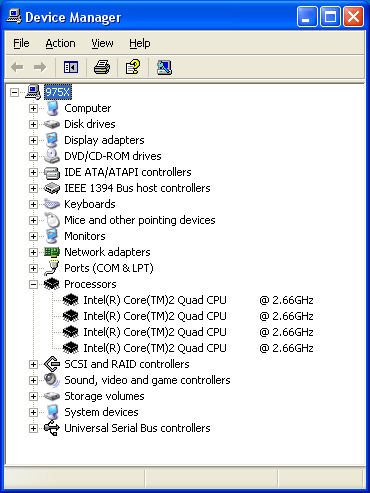
Task: Click the Monitors icon
Action: (x=52, y=236)
